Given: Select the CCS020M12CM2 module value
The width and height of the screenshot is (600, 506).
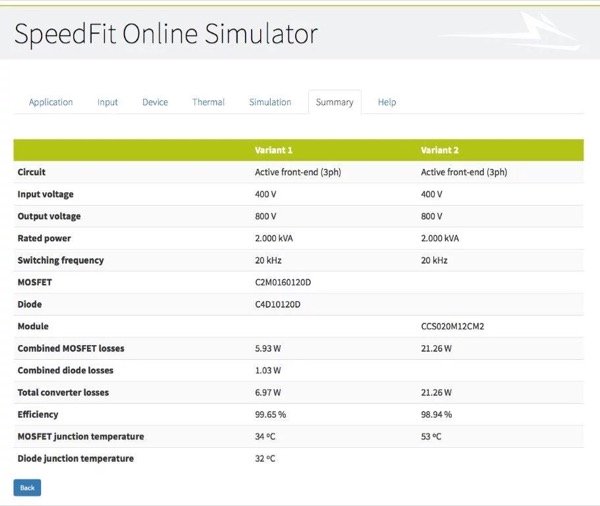Looking at the screenshot, I should pyautogui.click(x=452, y=326).
